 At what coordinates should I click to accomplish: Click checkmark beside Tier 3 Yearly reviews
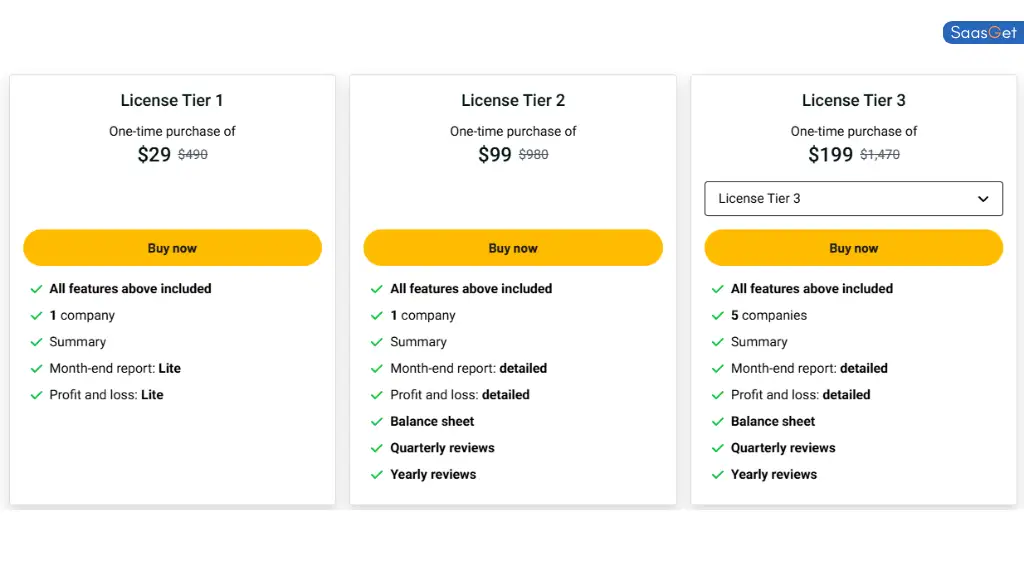(718, 475)
